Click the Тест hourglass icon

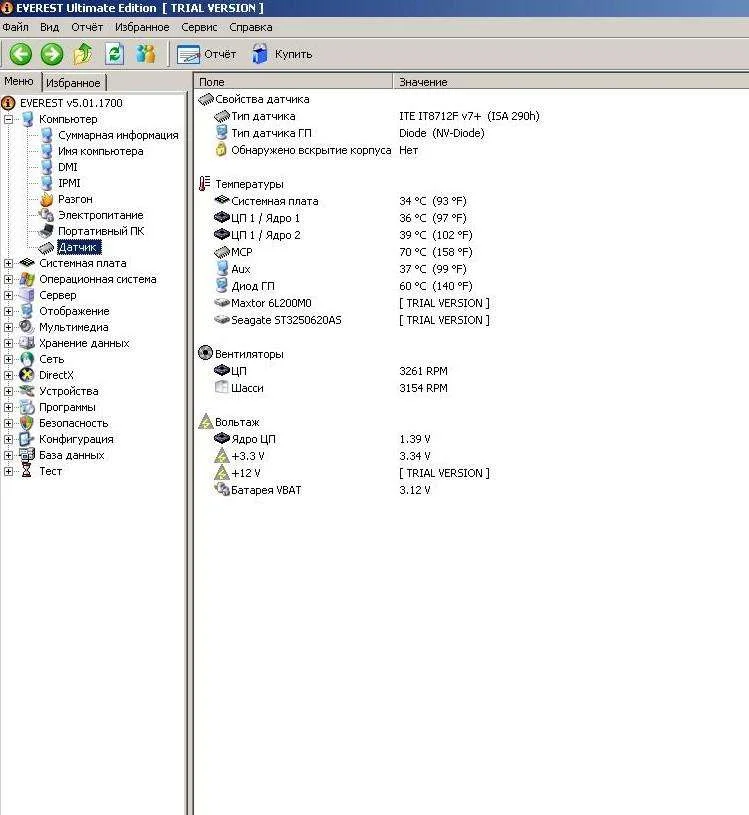click(x=27, y=471)
